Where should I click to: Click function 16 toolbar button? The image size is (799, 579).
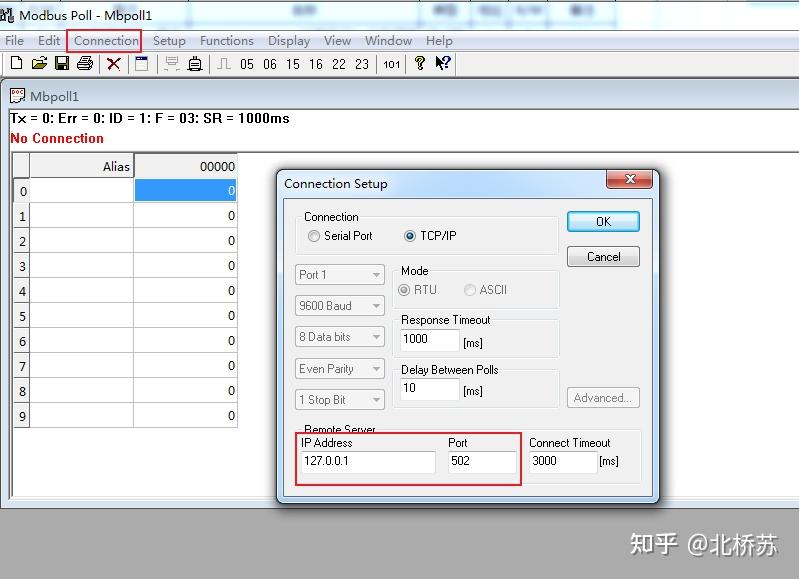[x=315, y=64]
